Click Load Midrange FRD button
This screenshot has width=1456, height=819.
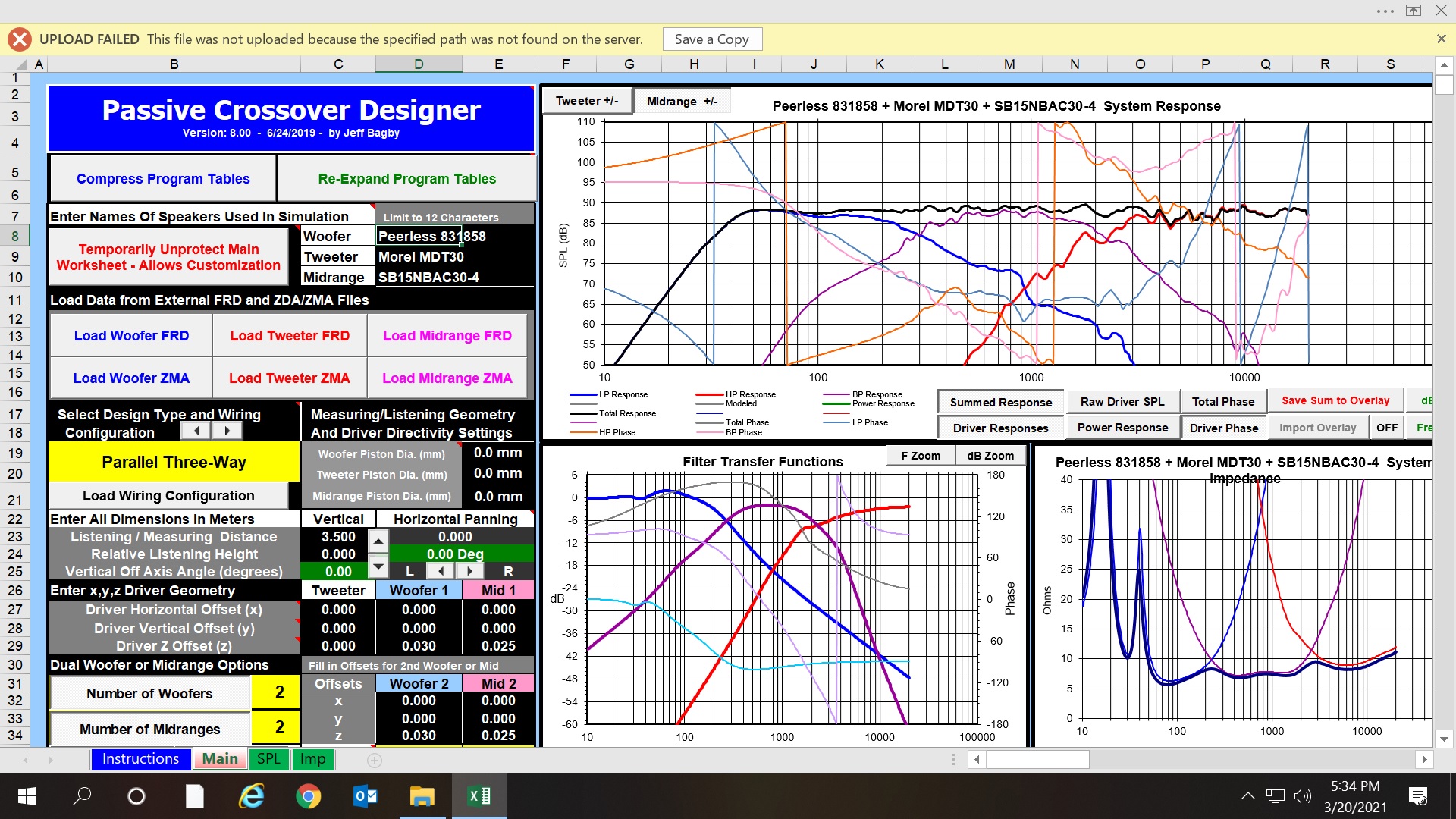(x=447, y=336)
